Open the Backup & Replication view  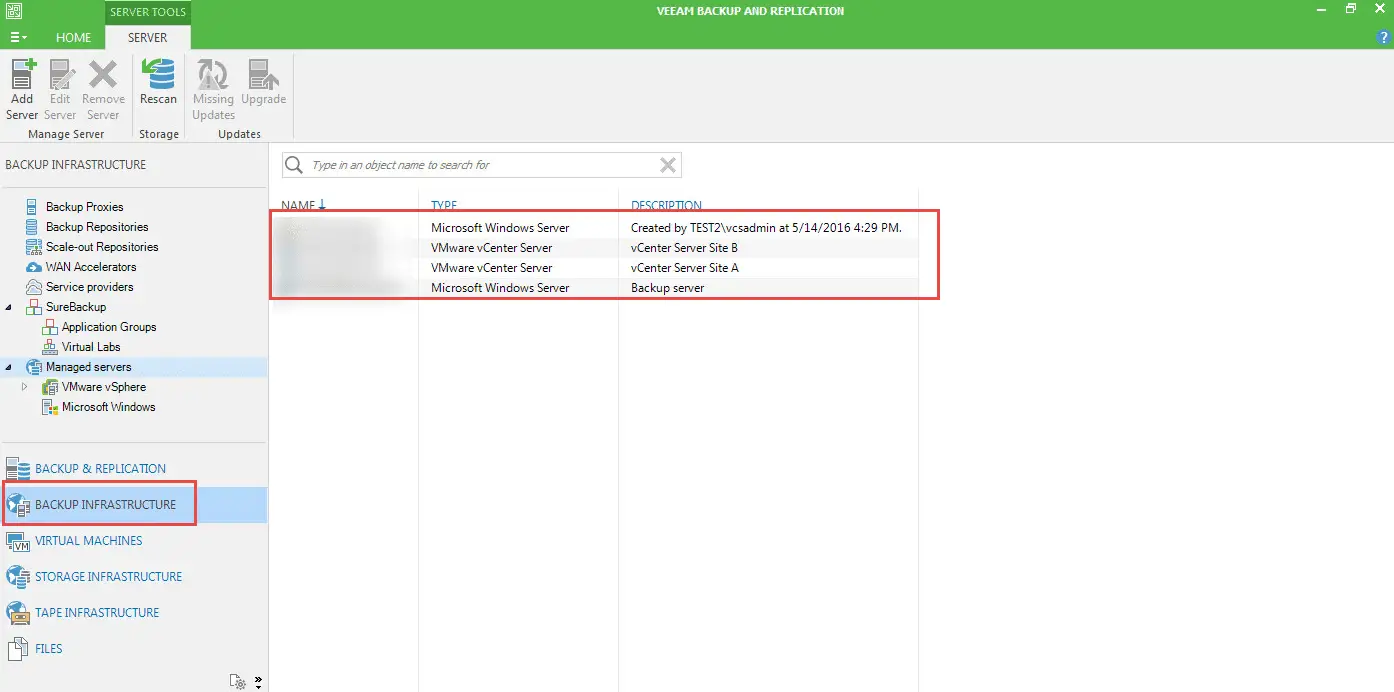pos(100,468)
